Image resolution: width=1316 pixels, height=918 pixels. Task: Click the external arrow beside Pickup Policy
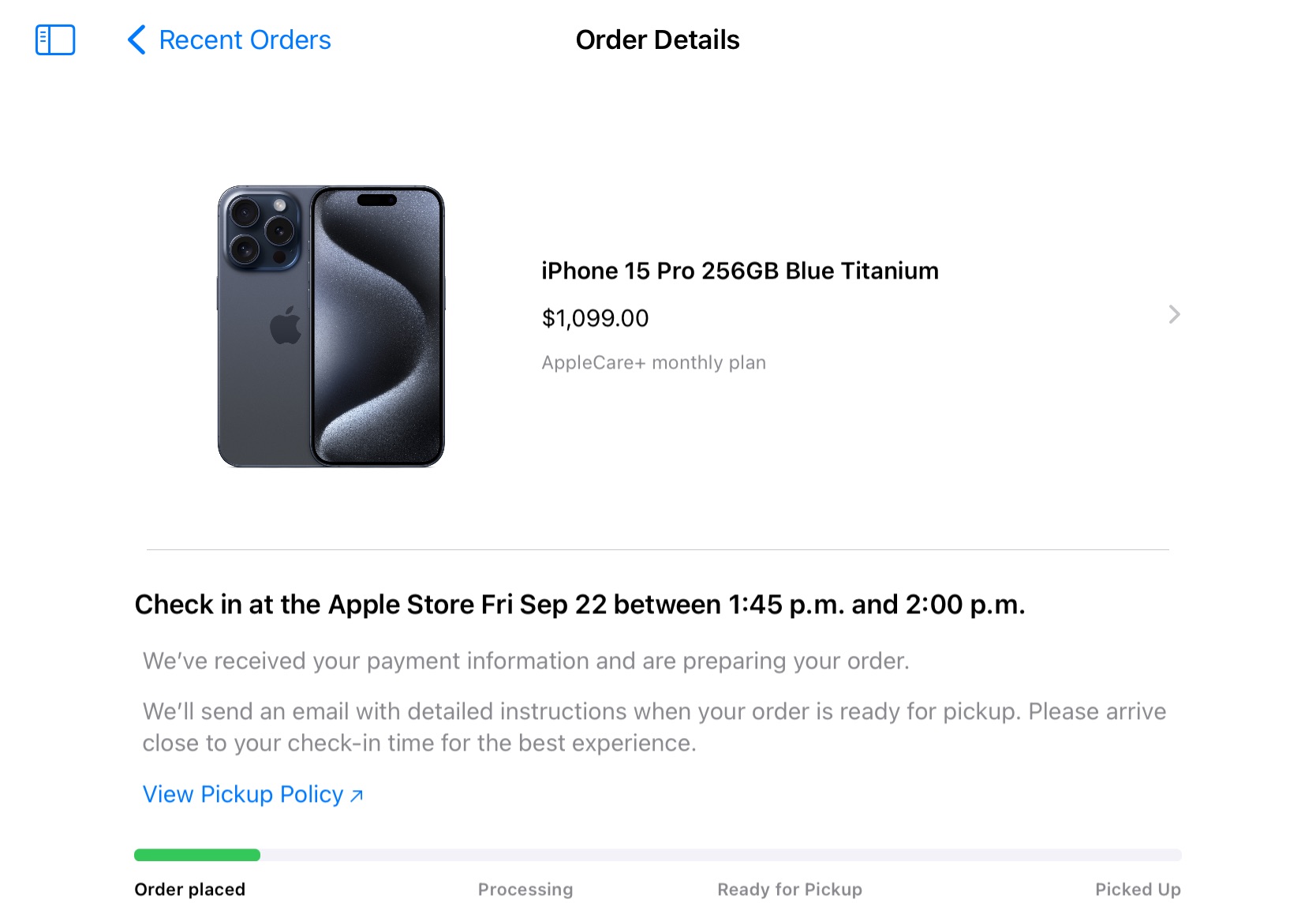coord(357,796)
